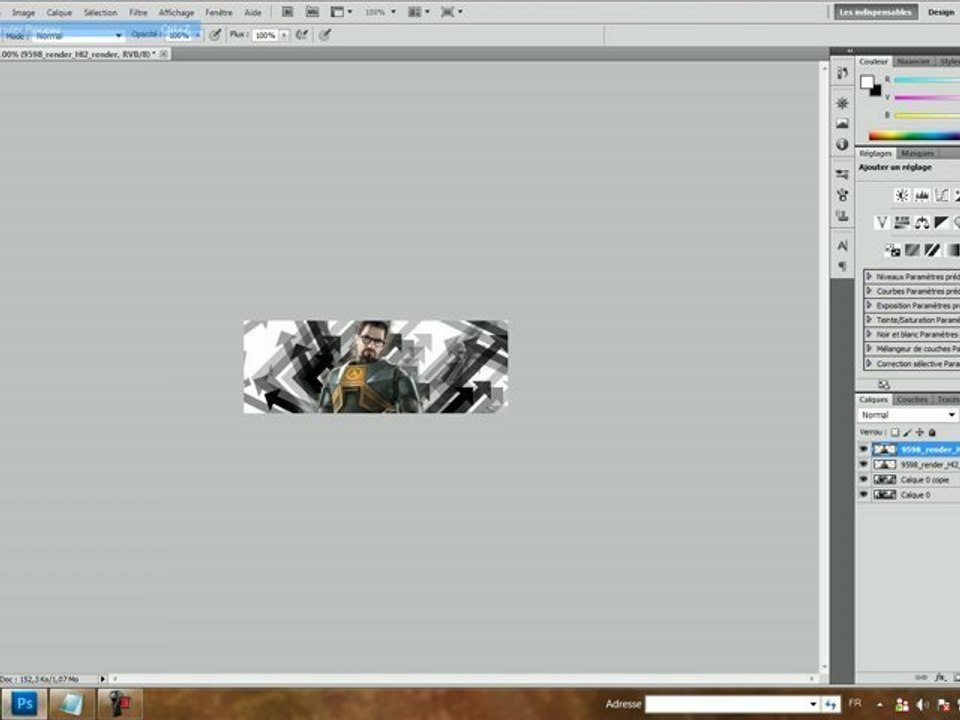Add a Curves adjustment icon
The height and width of the screenshot is (720, 960).
[x=942, y=195]
